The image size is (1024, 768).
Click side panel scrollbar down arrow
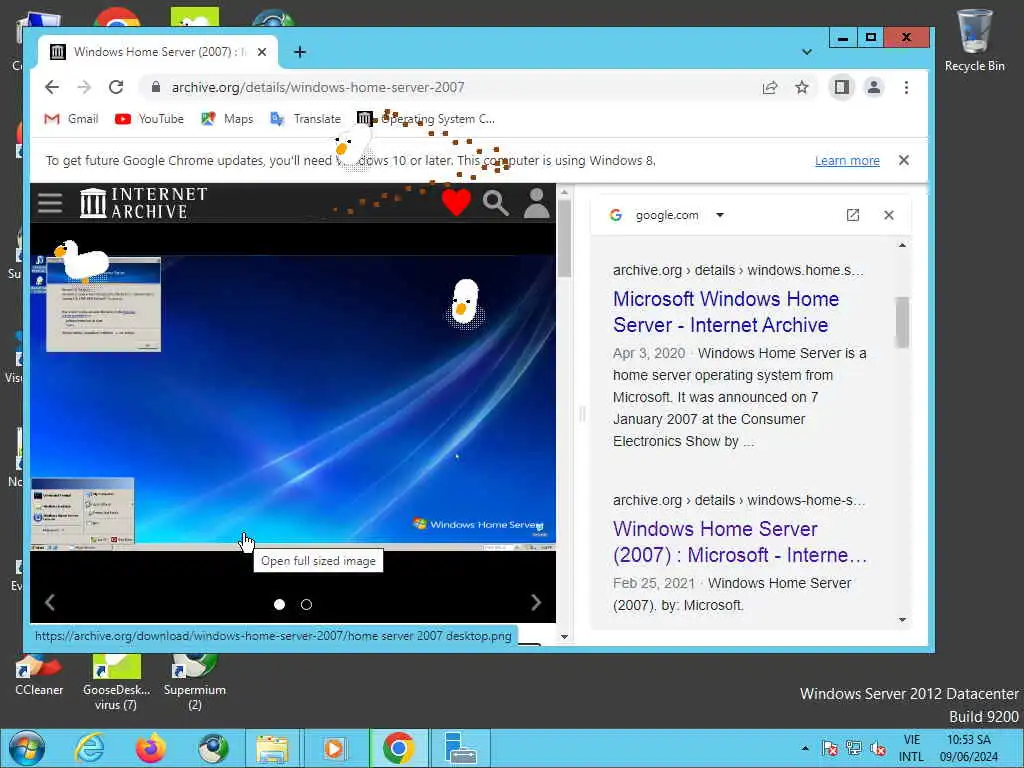903,620
